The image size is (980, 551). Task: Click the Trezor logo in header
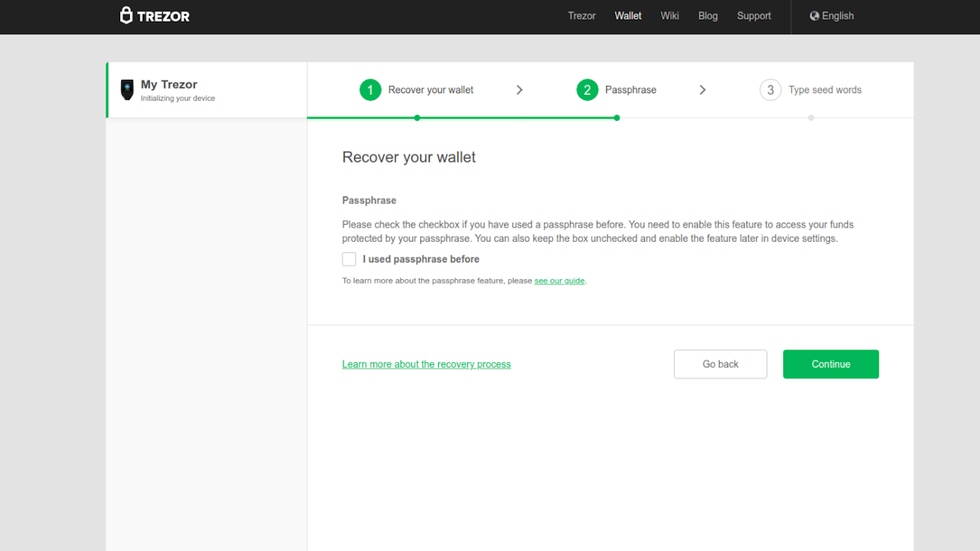coord(155,16)
